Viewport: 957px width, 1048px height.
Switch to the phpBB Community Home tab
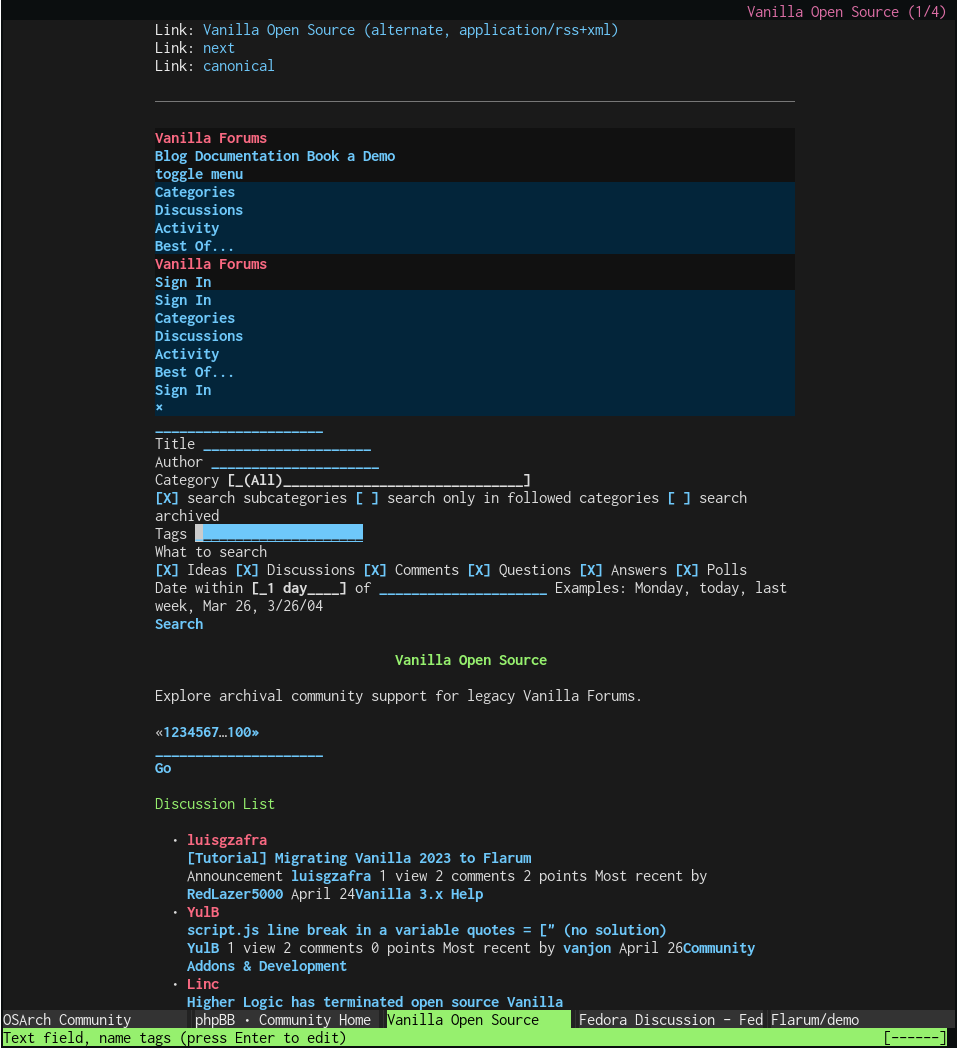tap(287, 1020)
